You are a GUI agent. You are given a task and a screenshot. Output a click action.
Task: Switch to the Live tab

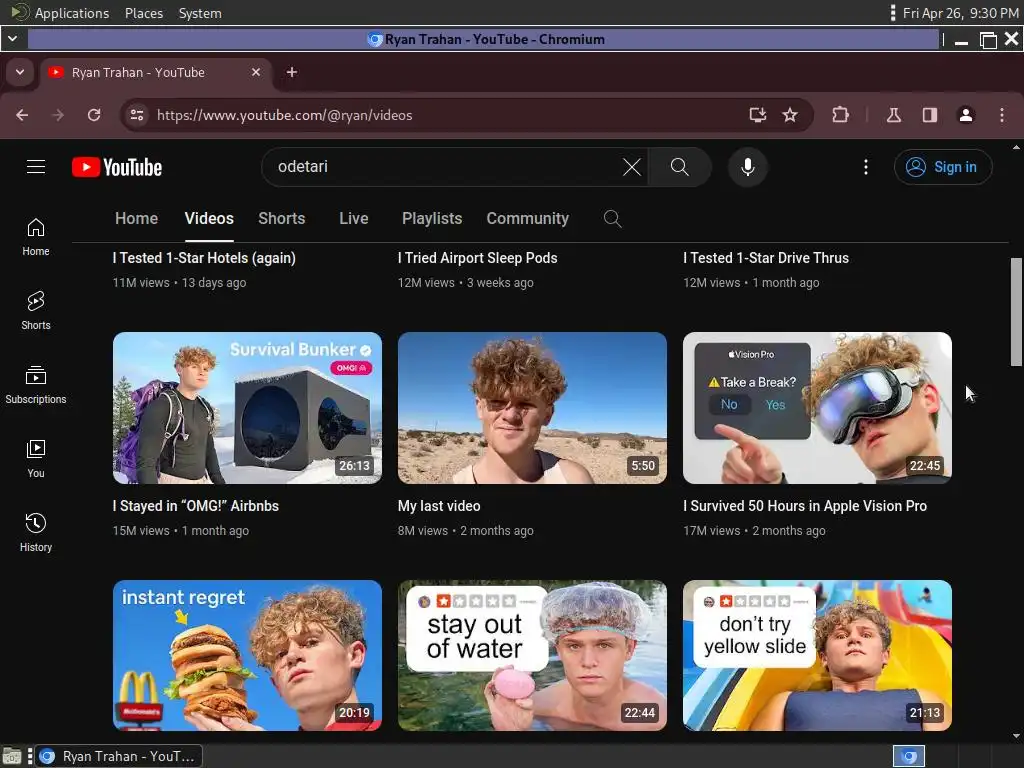tap(353, 219)
